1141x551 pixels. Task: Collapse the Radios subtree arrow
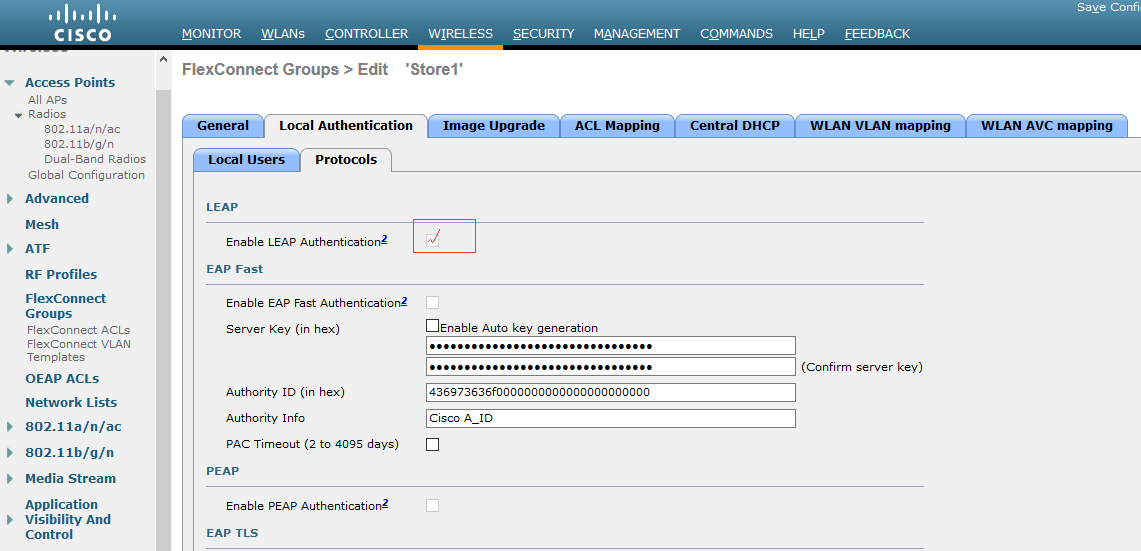click(19, 115)
